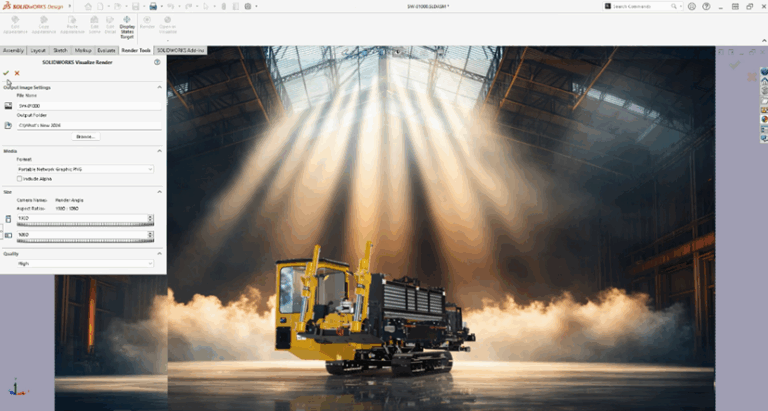Adjust the width slider under the first size field
768x411 pixels.
coord(85,224)
